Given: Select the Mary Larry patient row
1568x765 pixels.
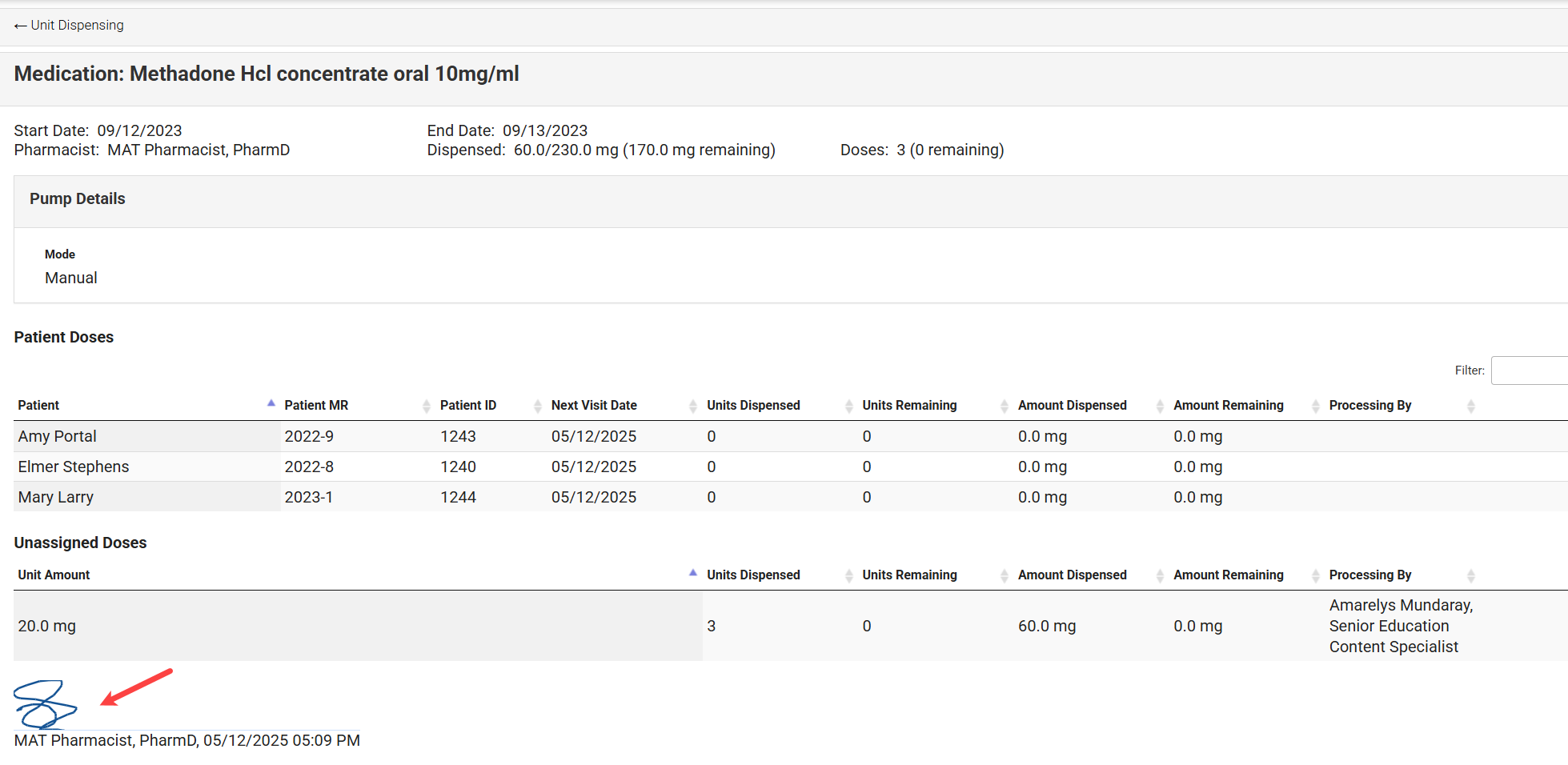Looking at the screenshot, I should pos(56,497).
